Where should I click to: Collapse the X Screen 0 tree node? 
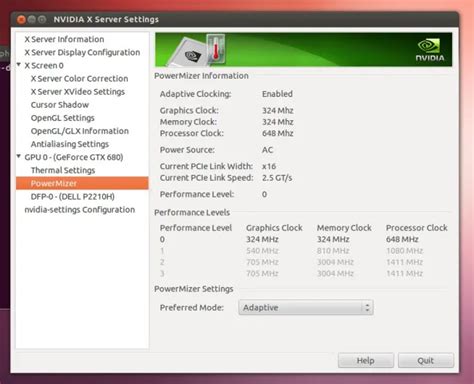[x=19, y=65]
